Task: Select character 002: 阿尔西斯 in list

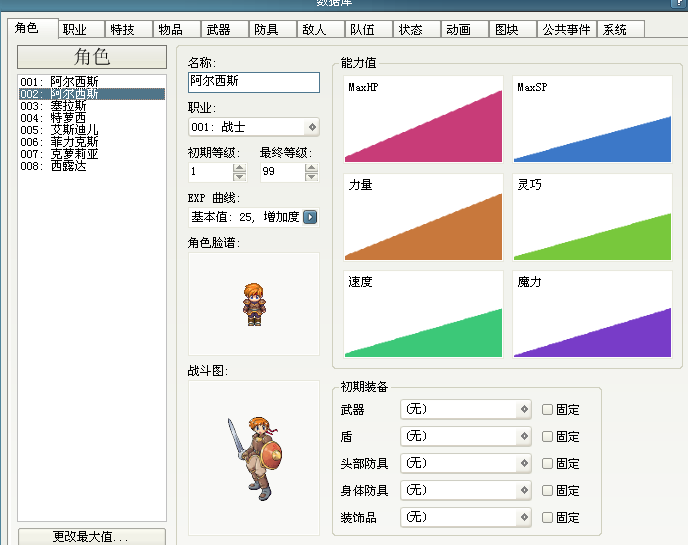Action: click(92, 94)
